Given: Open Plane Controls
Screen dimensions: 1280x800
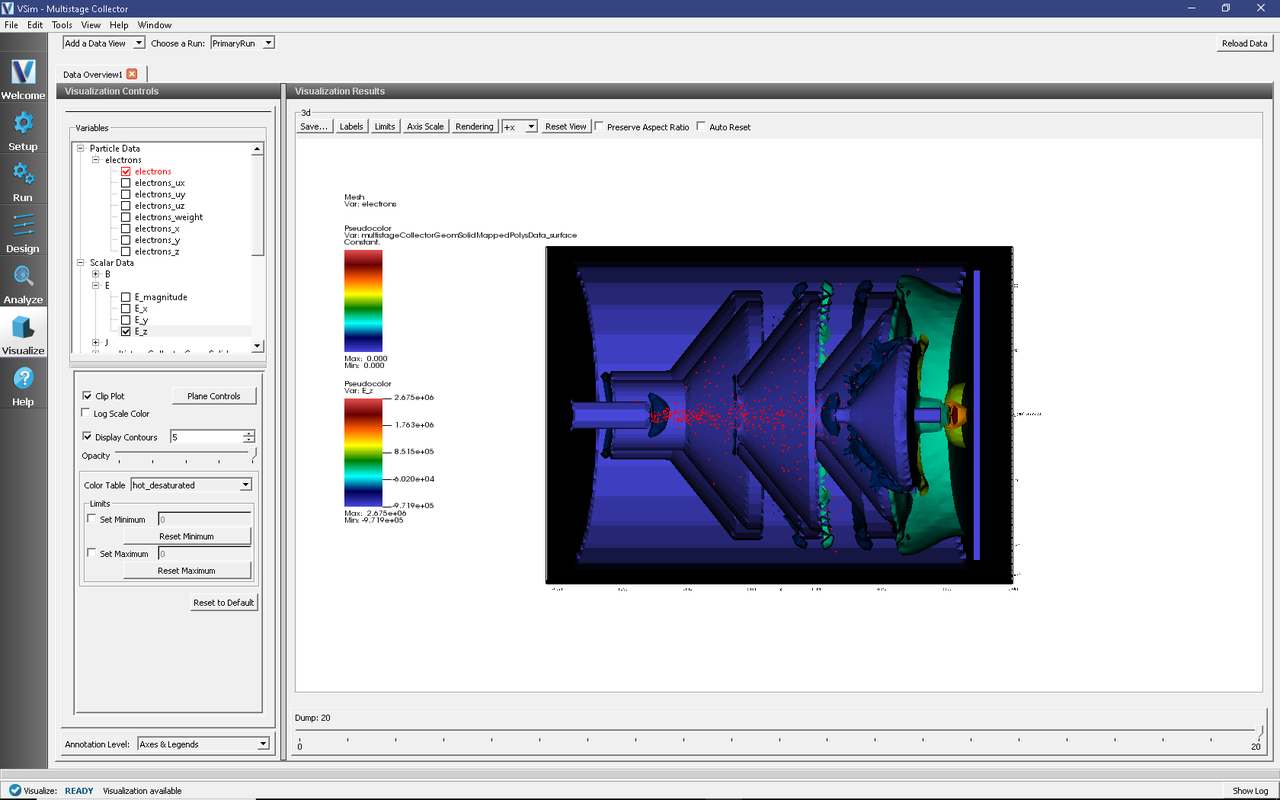Looking at the screenshot, I should click(214, 396).
